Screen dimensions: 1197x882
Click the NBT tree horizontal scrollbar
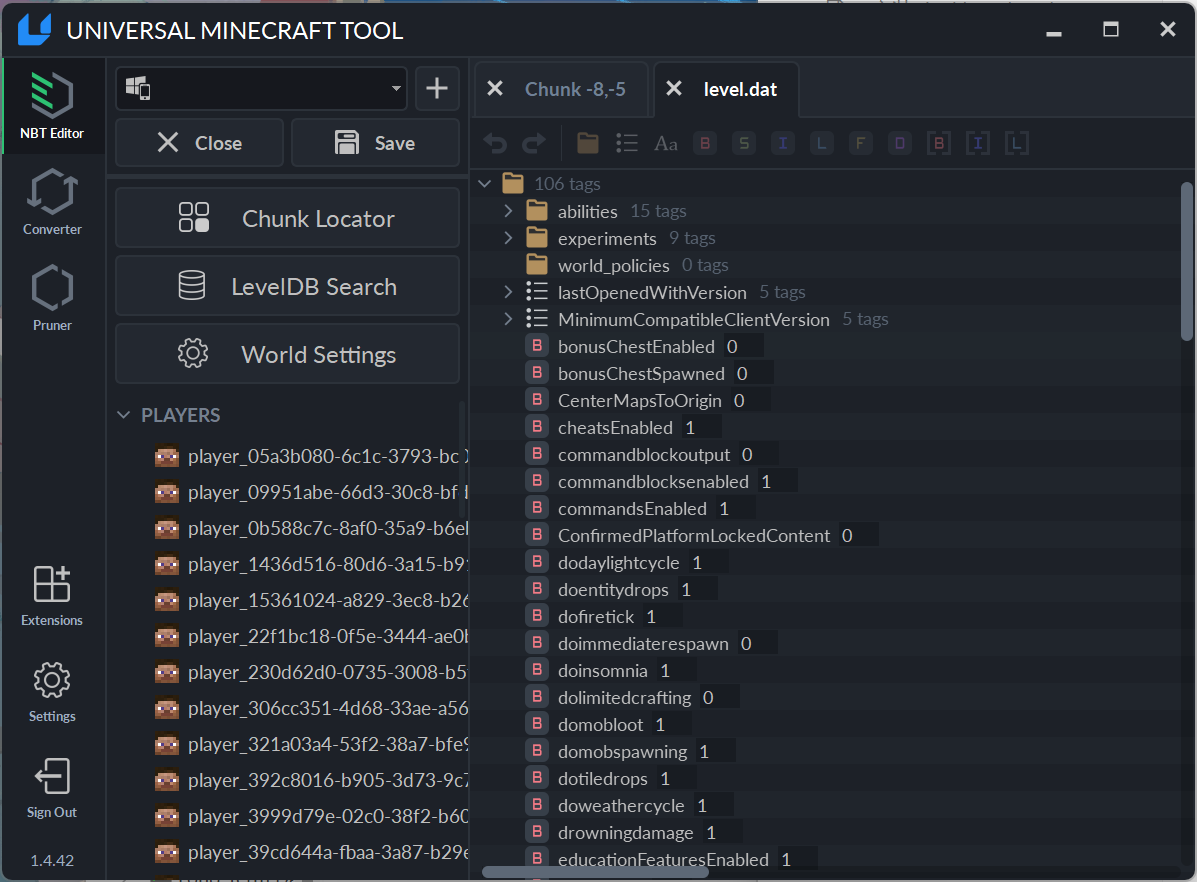click(595, 872)
